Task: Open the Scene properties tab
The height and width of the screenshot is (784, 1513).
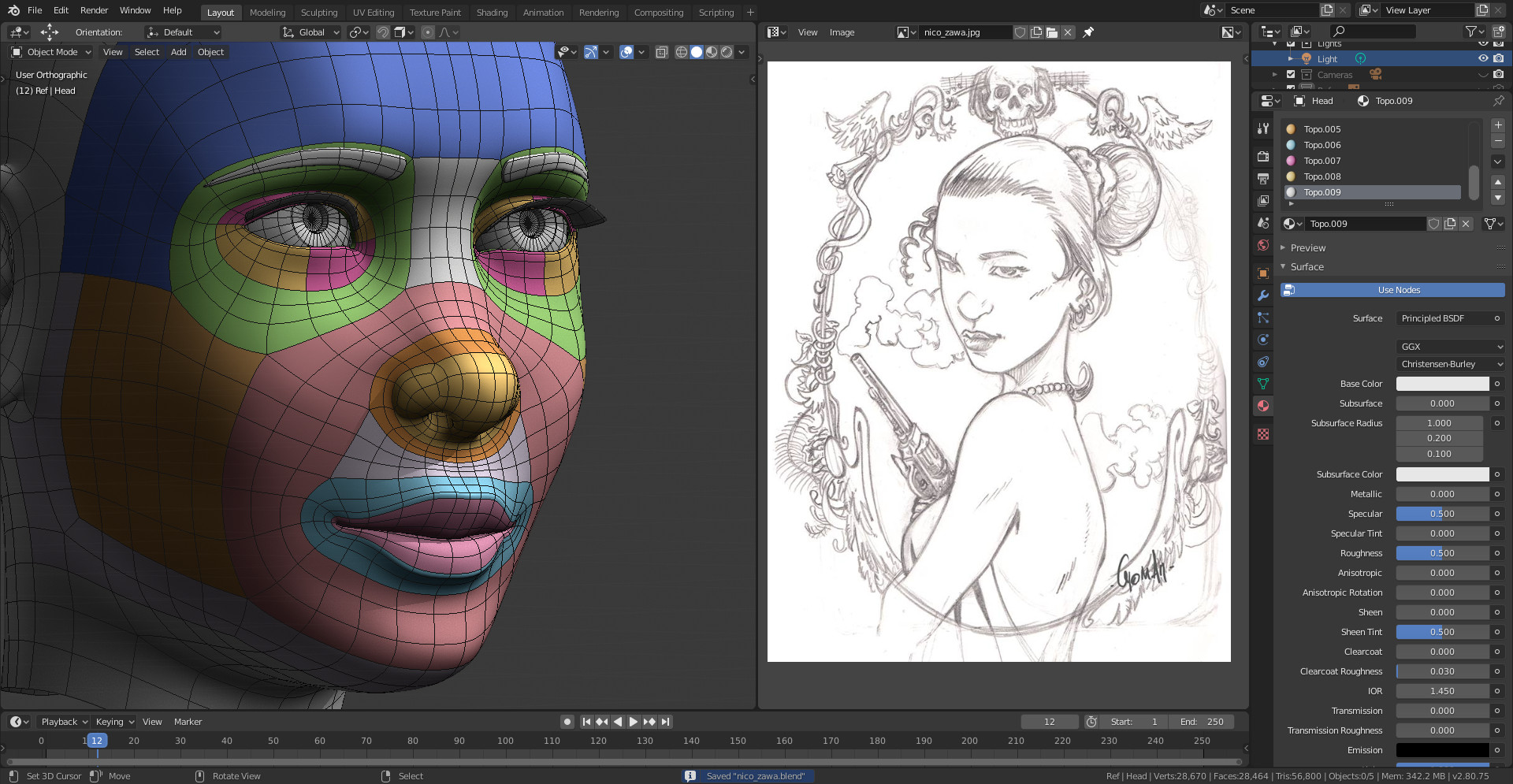Action: coord(1263,223)
